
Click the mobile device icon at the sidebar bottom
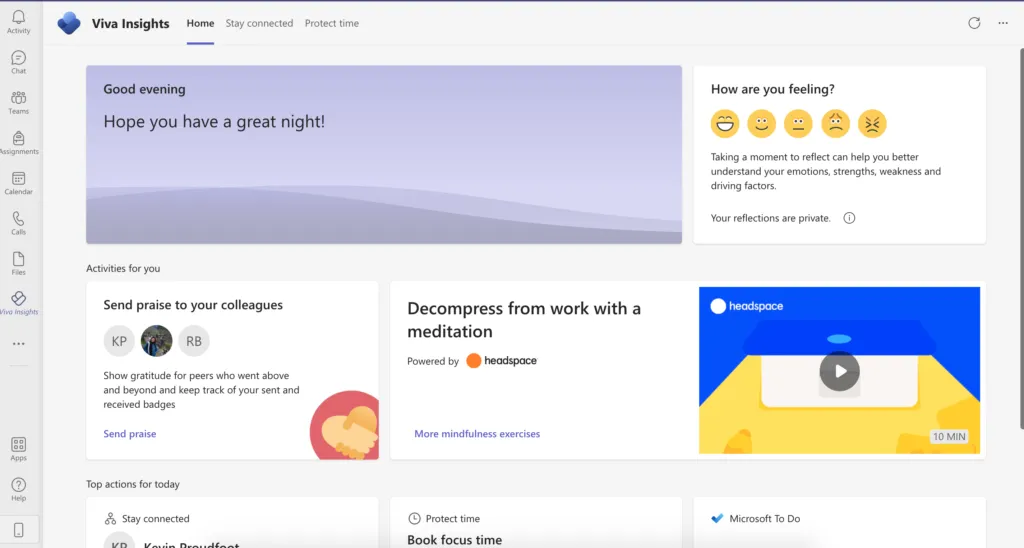tap(18, 530)
